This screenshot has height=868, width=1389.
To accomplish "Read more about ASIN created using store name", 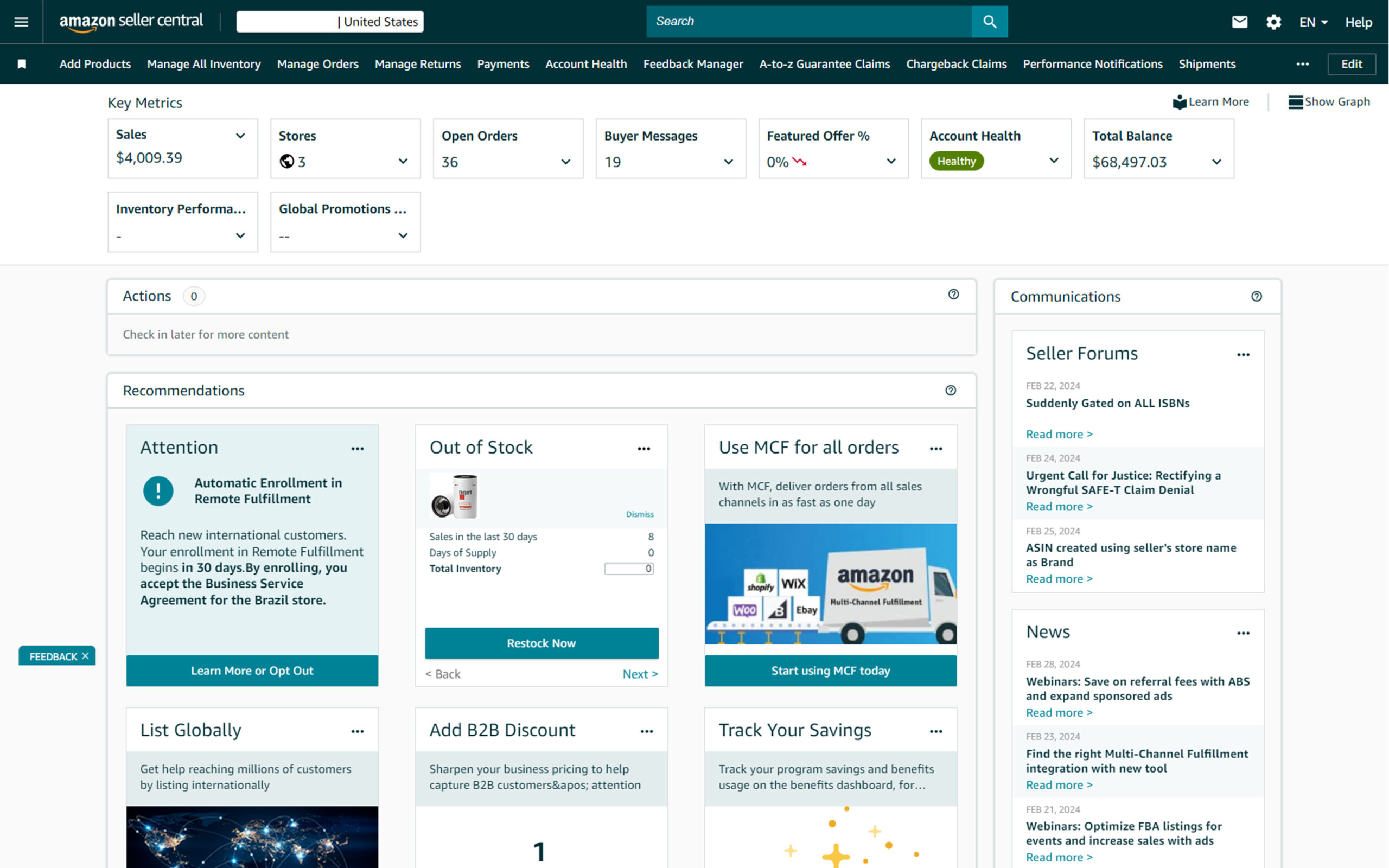I will point(1059,579).
